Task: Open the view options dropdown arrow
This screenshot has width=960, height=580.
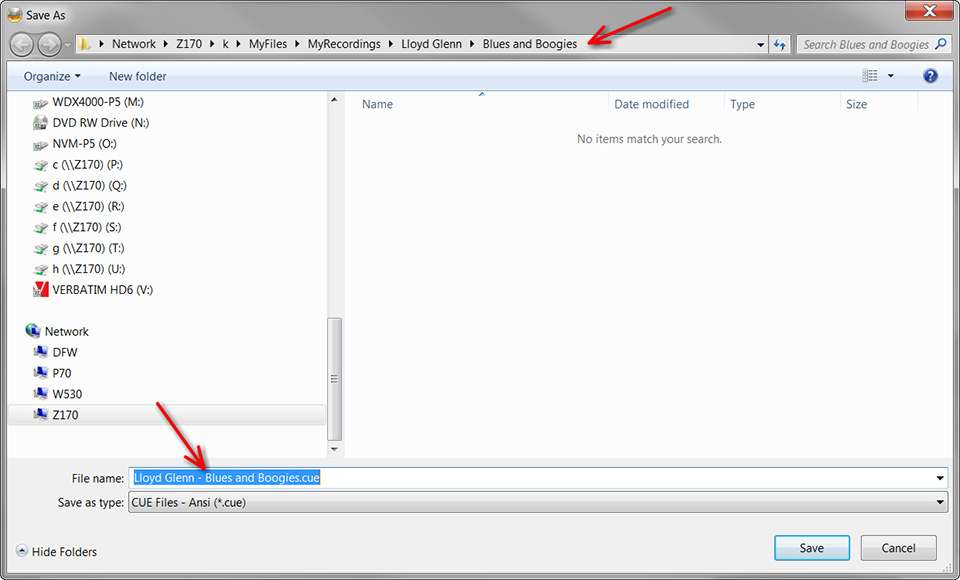Action: tap(891, 76)
